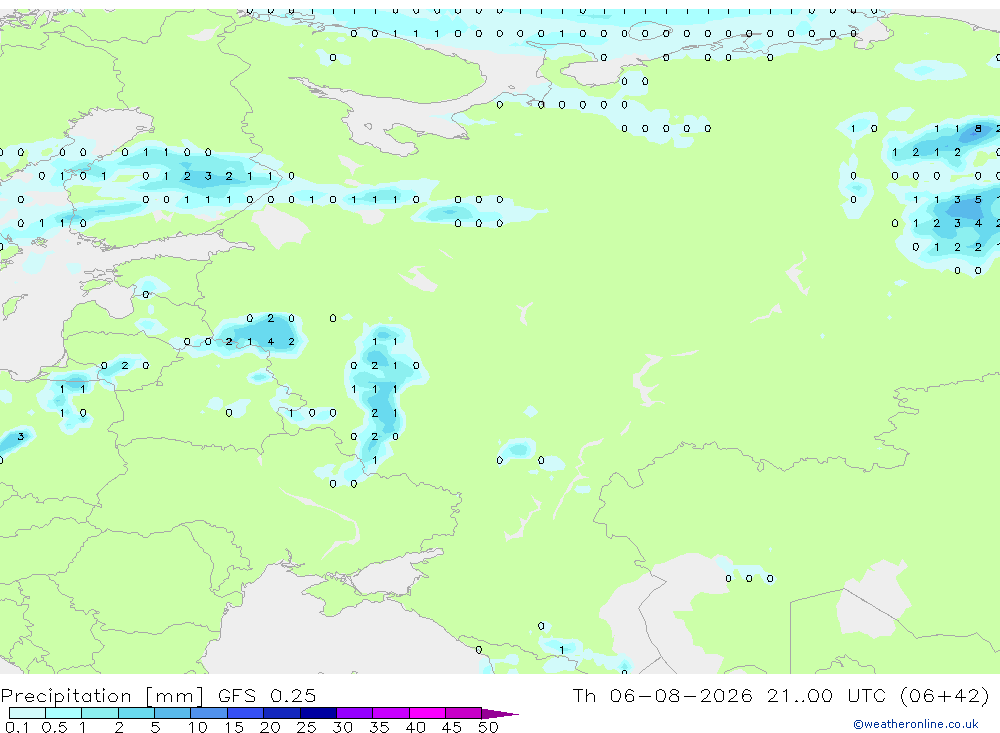Click the legend tick label '0.5'
This screenshot has width=1000, height=733.
click(54, 727)
